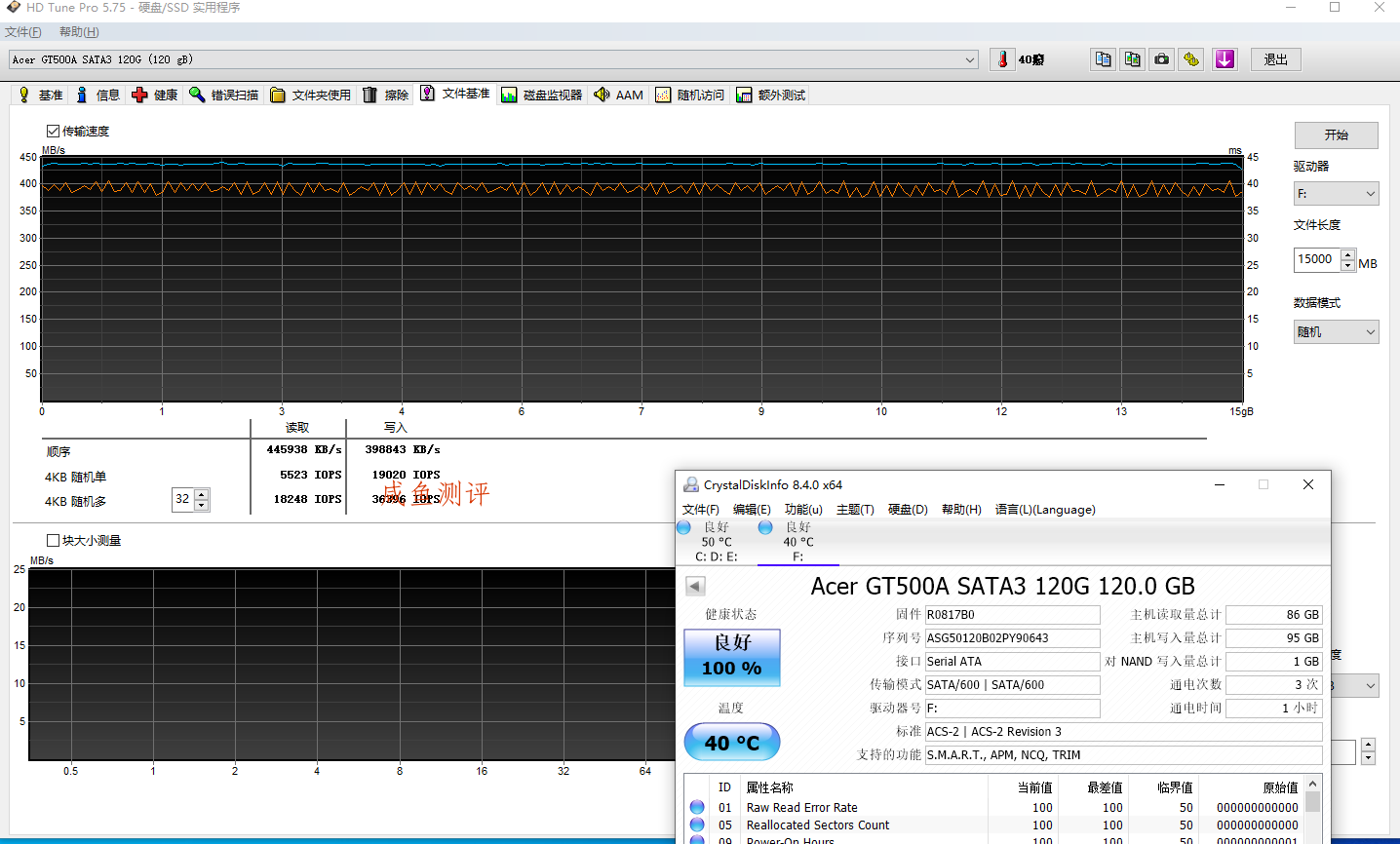Click the previous disk arrow in CrystalDiskInfo
The image size is (1400, 844).
click(695, 586)
